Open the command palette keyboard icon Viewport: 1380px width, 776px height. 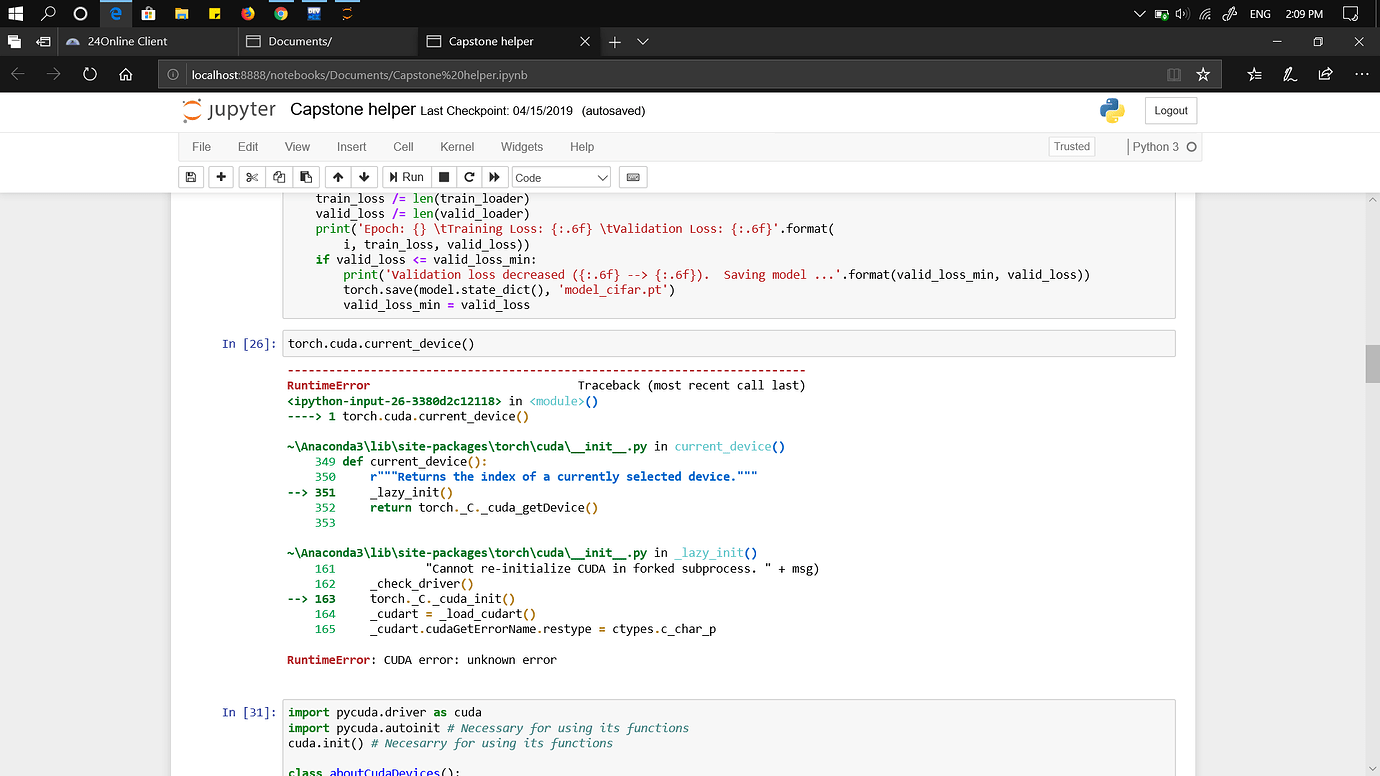(x=632, y=177)
